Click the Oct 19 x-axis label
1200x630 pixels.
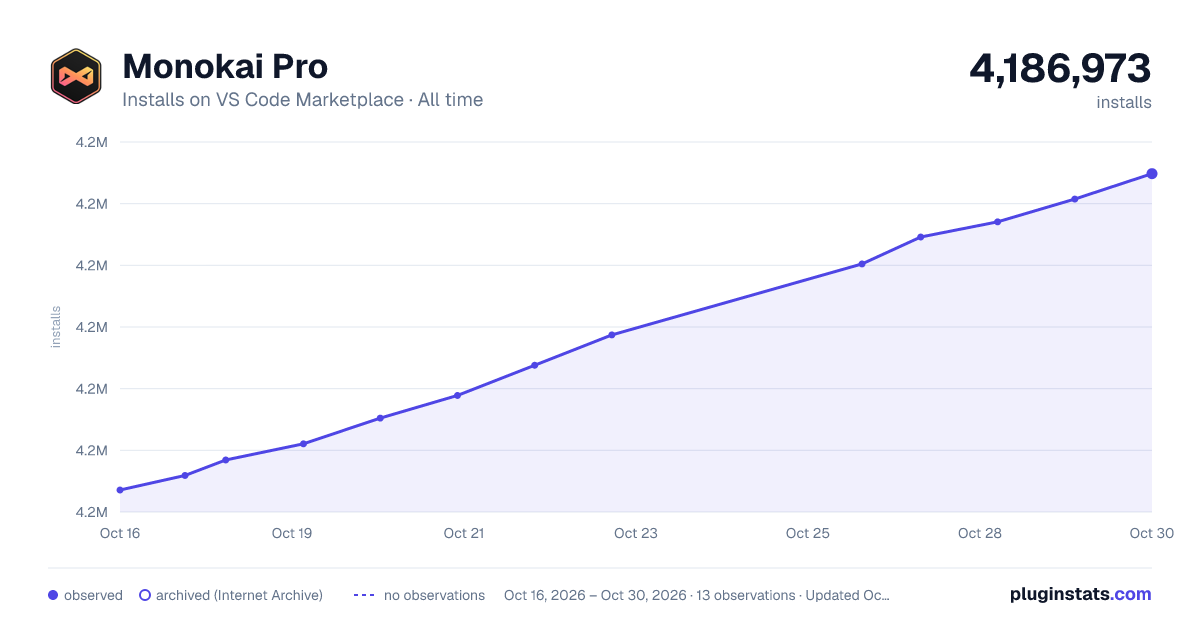(292, 533)
